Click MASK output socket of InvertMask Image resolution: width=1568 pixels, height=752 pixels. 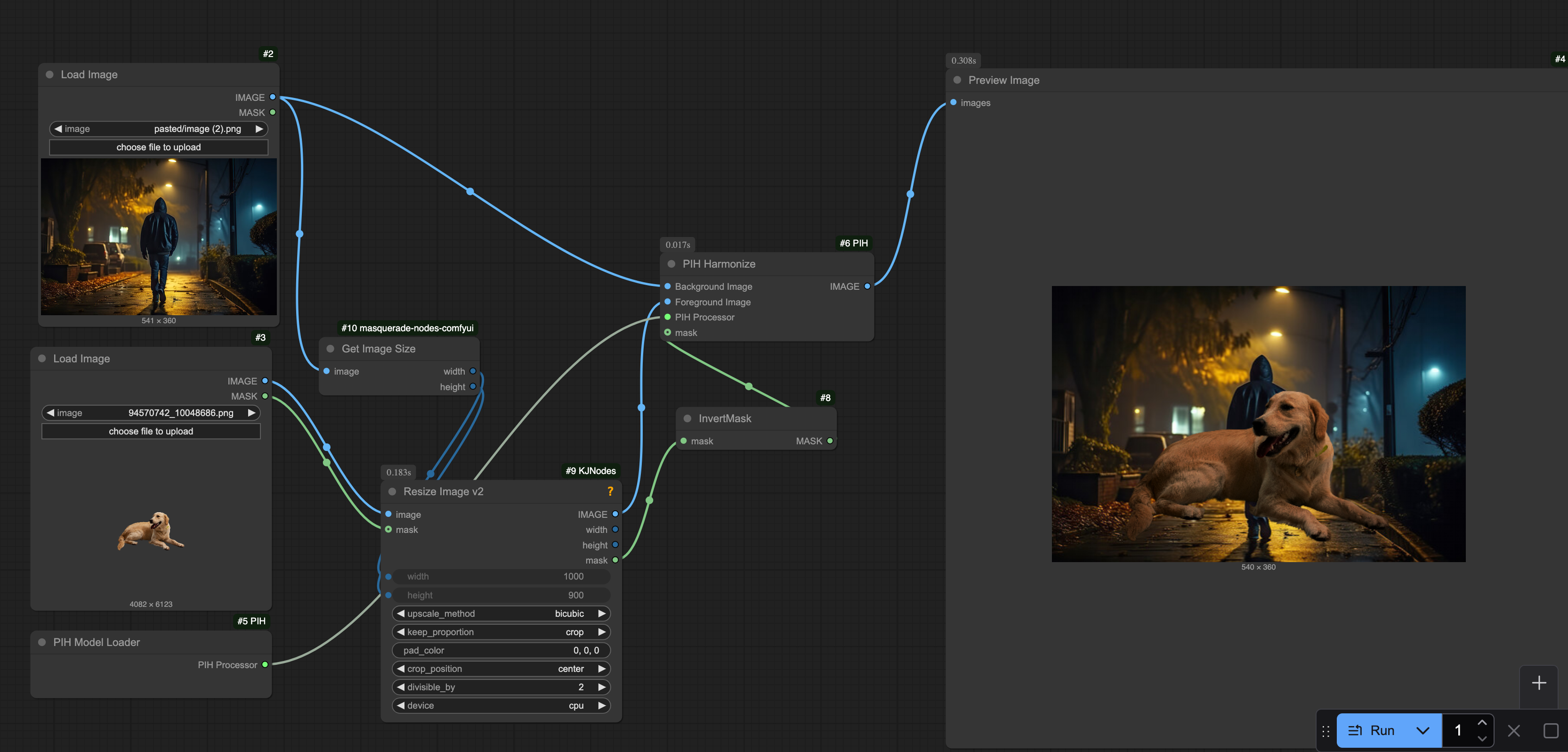[x=830, y=441]
